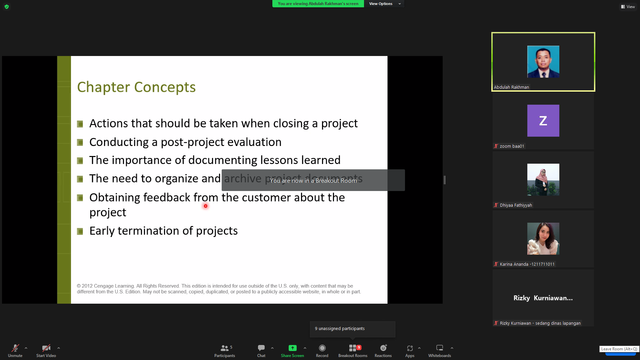This screenshot has width=640, height=360.
Task: Select Dhiyaa Fathiyyah's video tile
Action: tap(543, 180)
